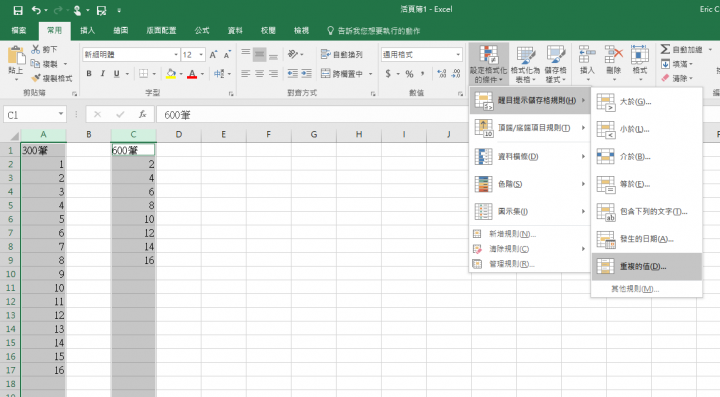Expand the fill color arrow

click(x=181, y=73)
